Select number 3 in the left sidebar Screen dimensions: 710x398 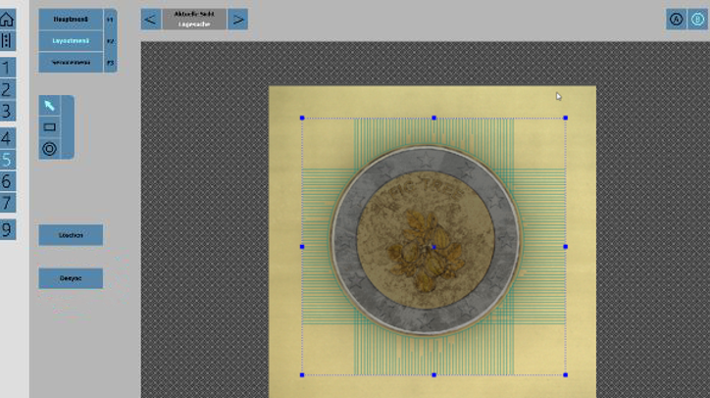click(x=7, y=111)
